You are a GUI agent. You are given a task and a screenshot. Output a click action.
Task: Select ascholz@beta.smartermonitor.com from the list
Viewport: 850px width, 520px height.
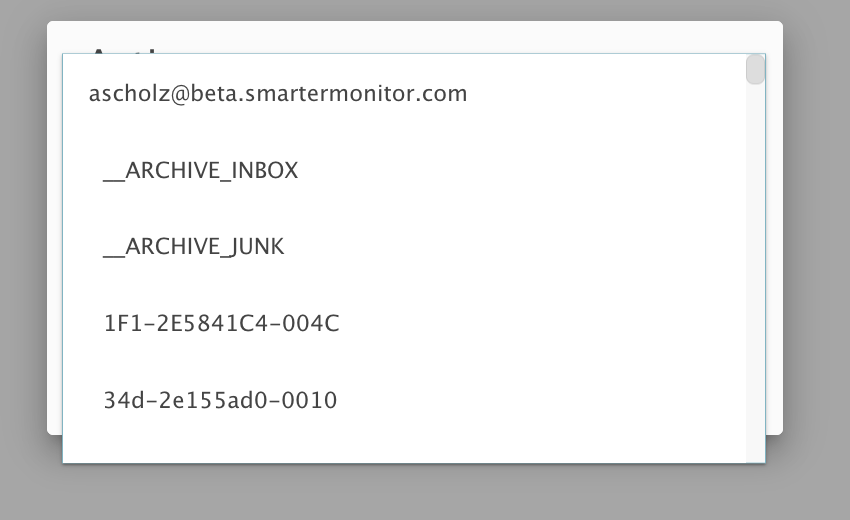pyautogui.click(x=278, y=94)
